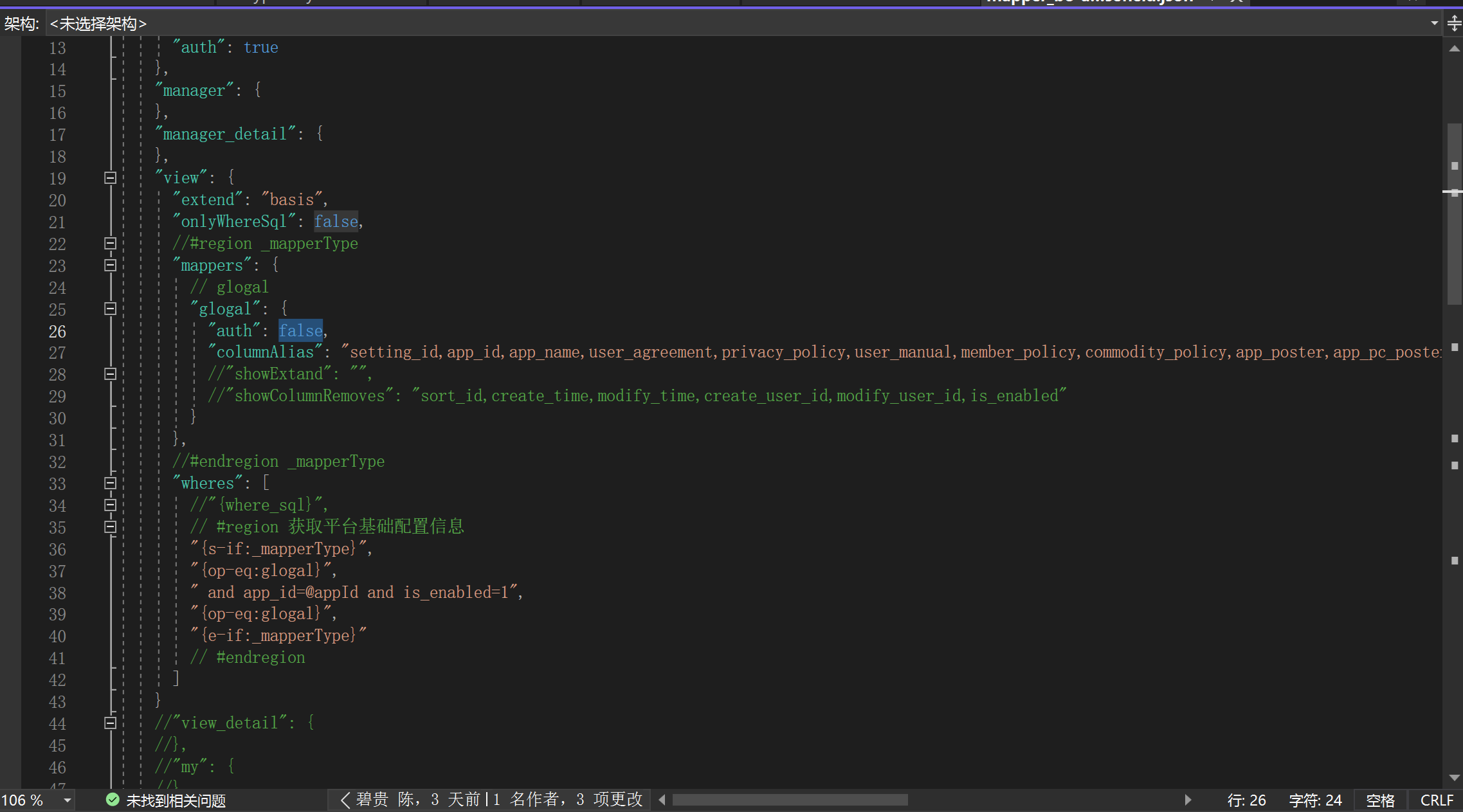Collapse the where_sql comment fold on line 34
1463x812 pixels.
(x=110, y=505)
